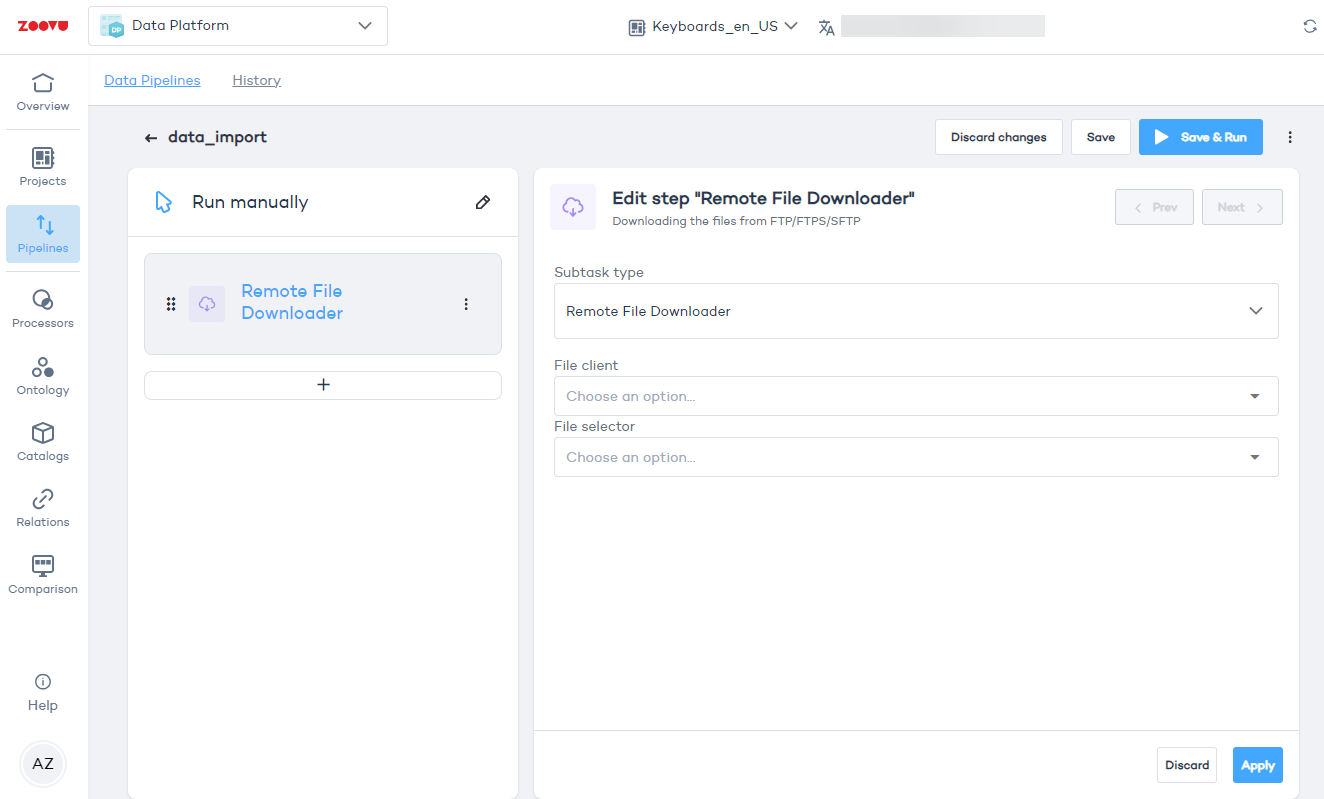The image size is (1324, 799).
Task: Switch to the History tab
Action: pyautogui.click(x=256, y=80)
